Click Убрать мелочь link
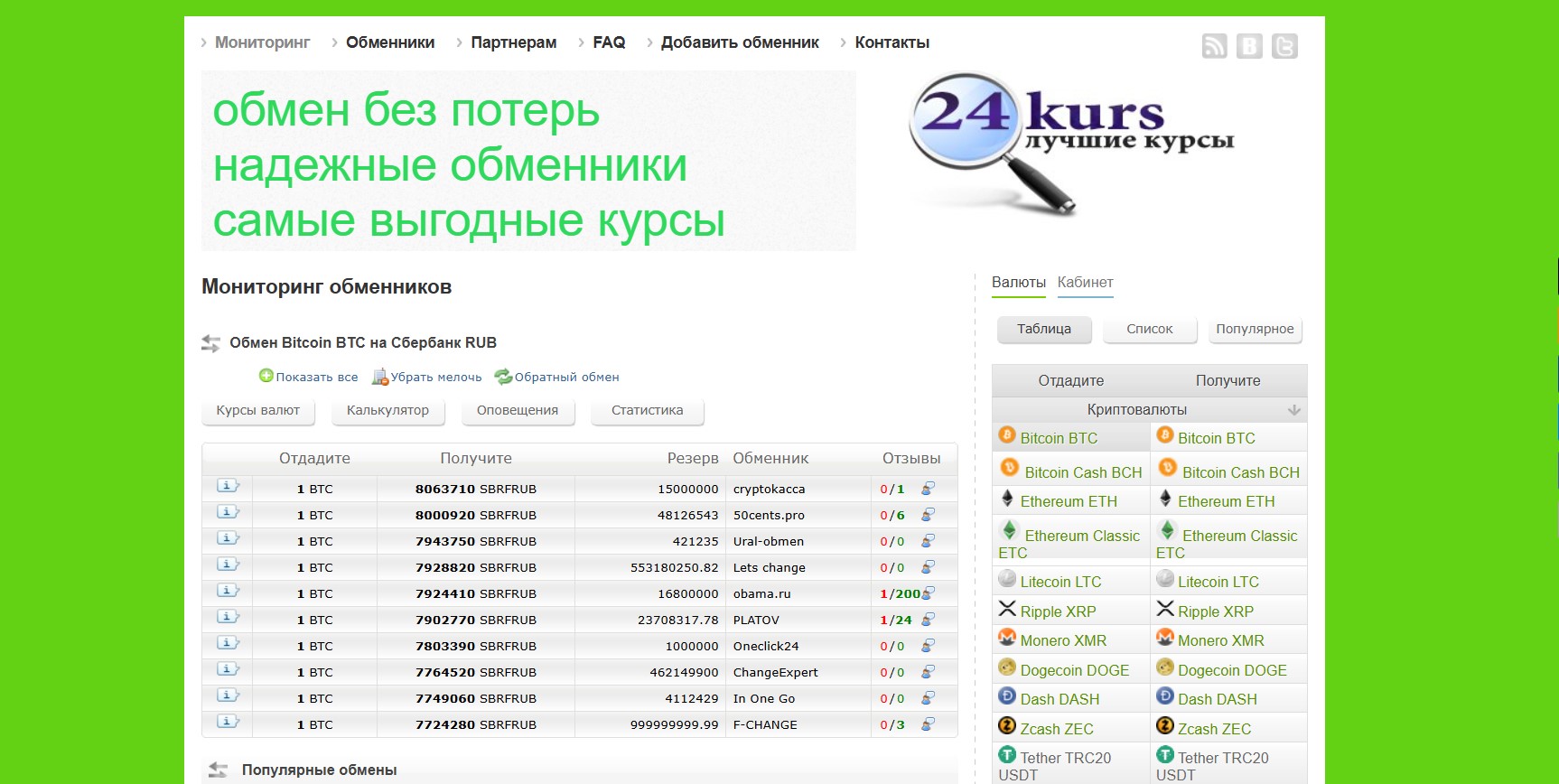The height and width of the screenshot is (784, 1559). 436,378
